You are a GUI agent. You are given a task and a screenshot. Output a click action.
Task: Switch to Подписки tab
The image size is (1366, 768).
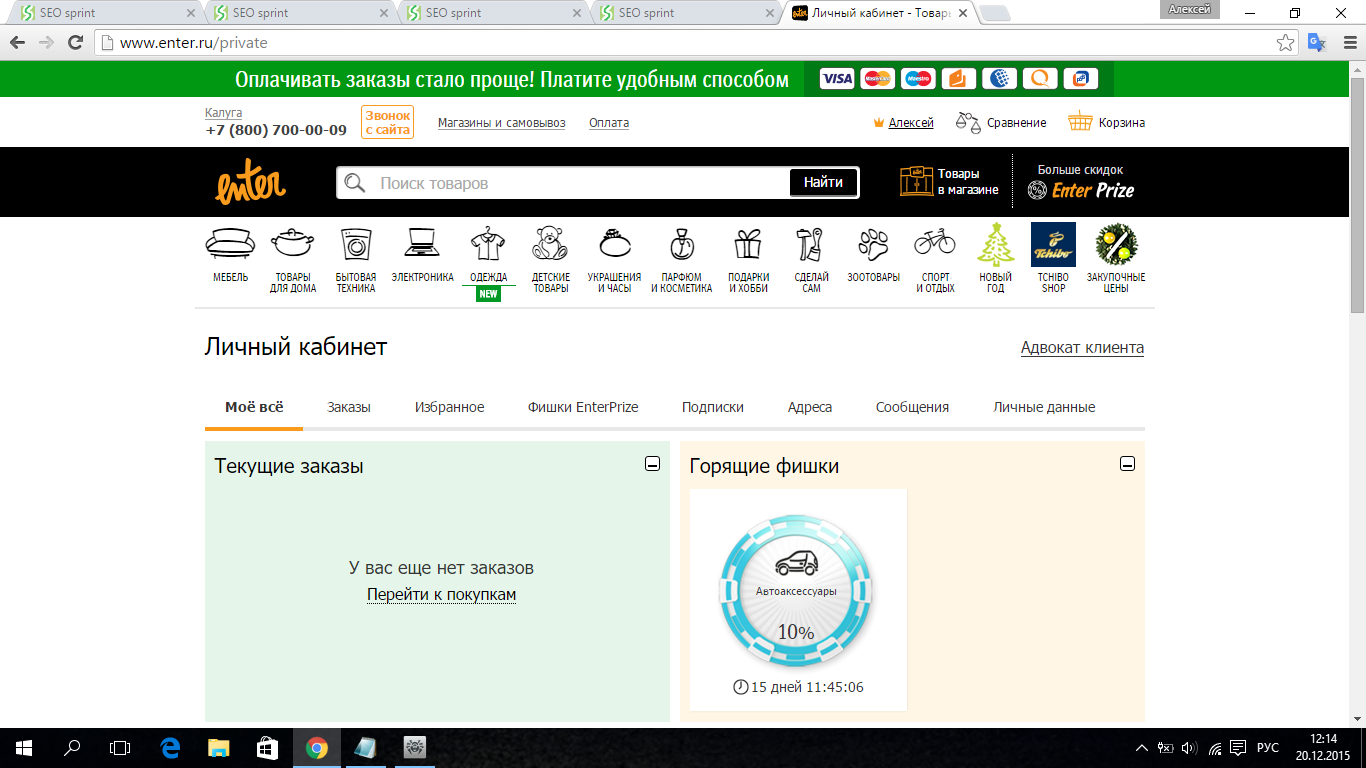713,407
